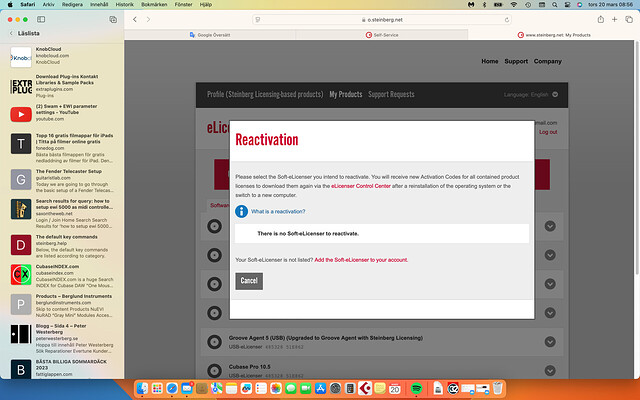Open Mail app from the Dock

point(187,388)
